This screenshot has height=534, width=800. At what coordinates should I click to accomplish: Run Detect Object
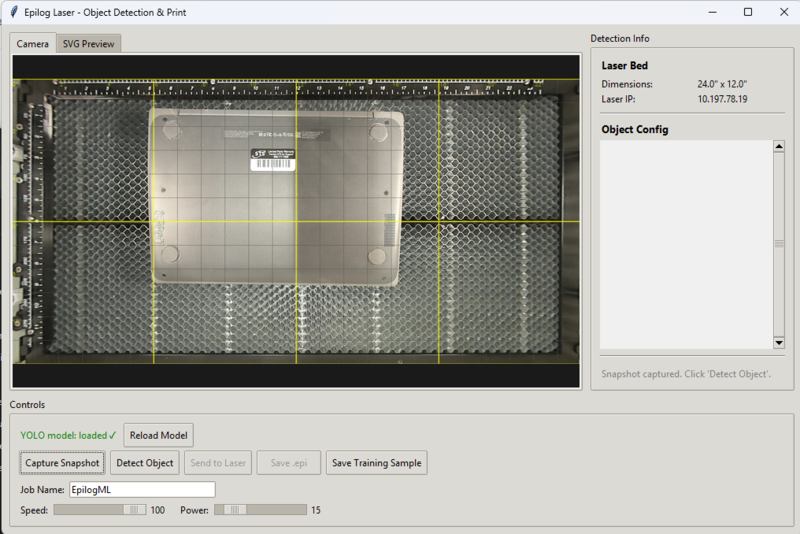click(145, 463)
